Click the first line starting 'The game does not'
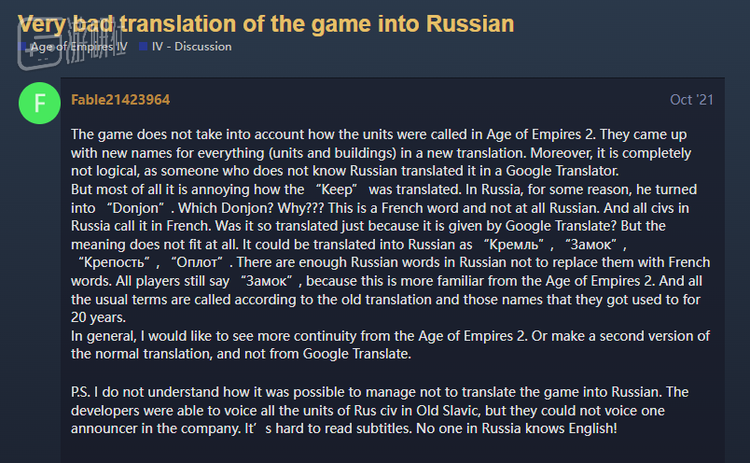This screenshot has width=750, height=463. coord(379,134)
